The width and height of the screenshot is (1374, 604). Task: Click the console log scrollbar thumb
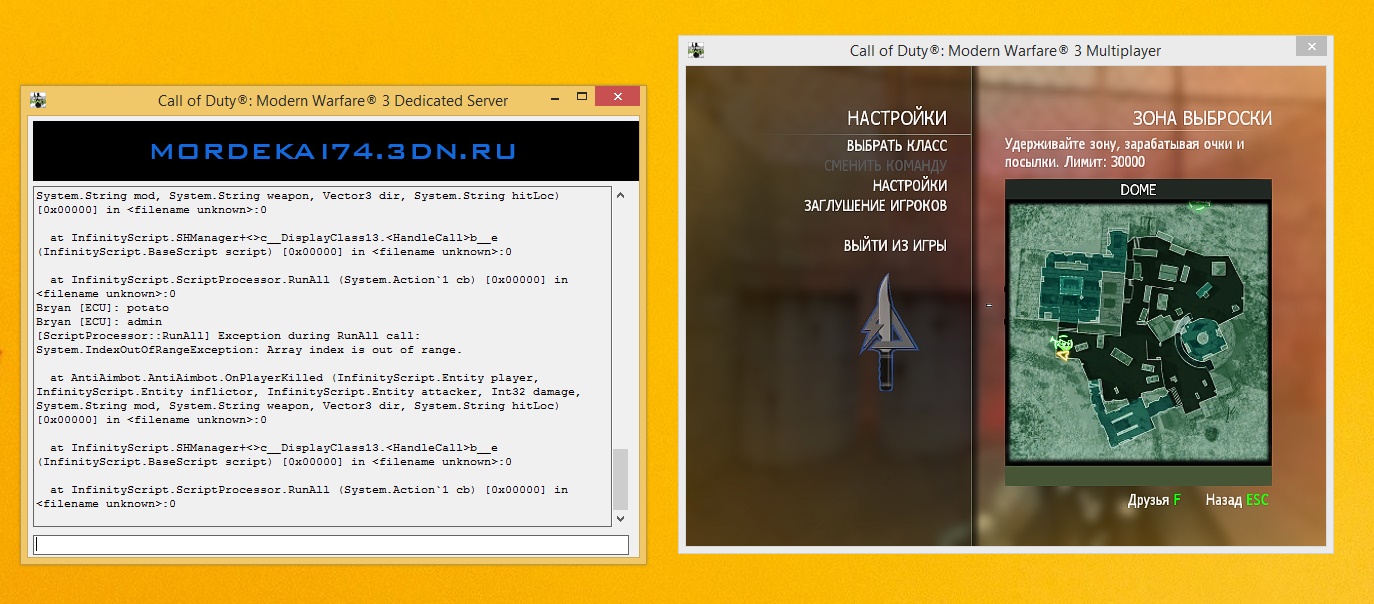point(620,478)
